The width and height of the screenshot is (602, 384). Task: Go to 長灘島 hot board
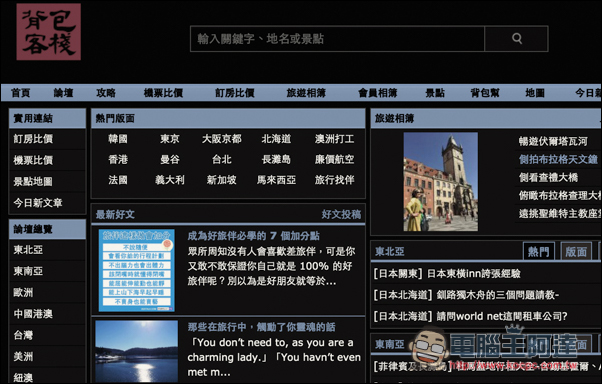276,159
